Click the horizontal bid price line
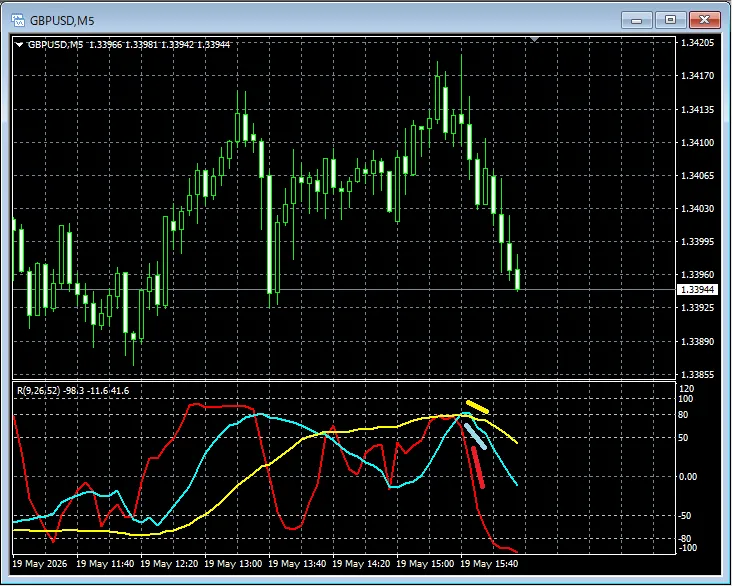733x586 pixels. click(x=344, y=290)
